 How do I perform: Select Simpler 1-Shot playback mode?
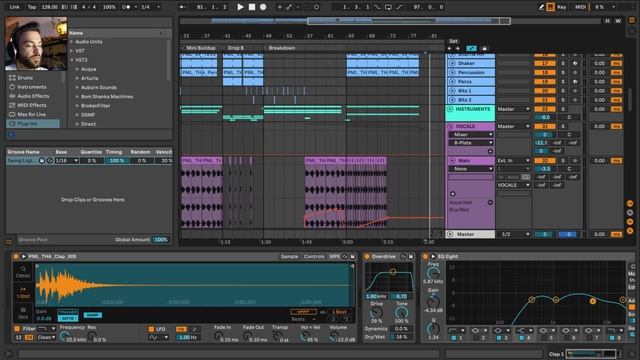tap(23, 293)
